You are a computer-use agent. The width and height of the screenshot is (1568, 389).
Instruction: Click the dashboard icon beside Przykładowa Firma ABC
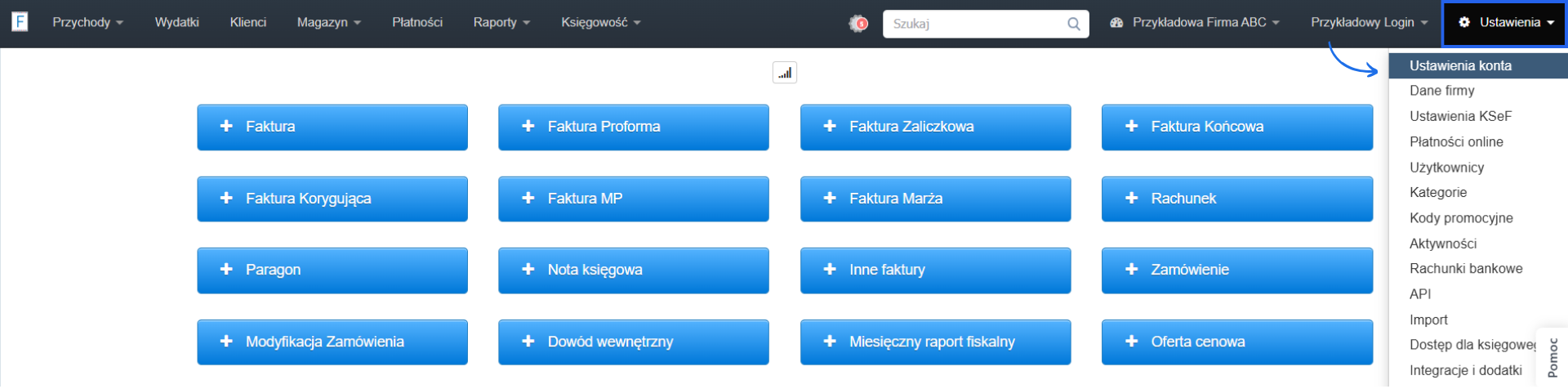pos(1116,23)
